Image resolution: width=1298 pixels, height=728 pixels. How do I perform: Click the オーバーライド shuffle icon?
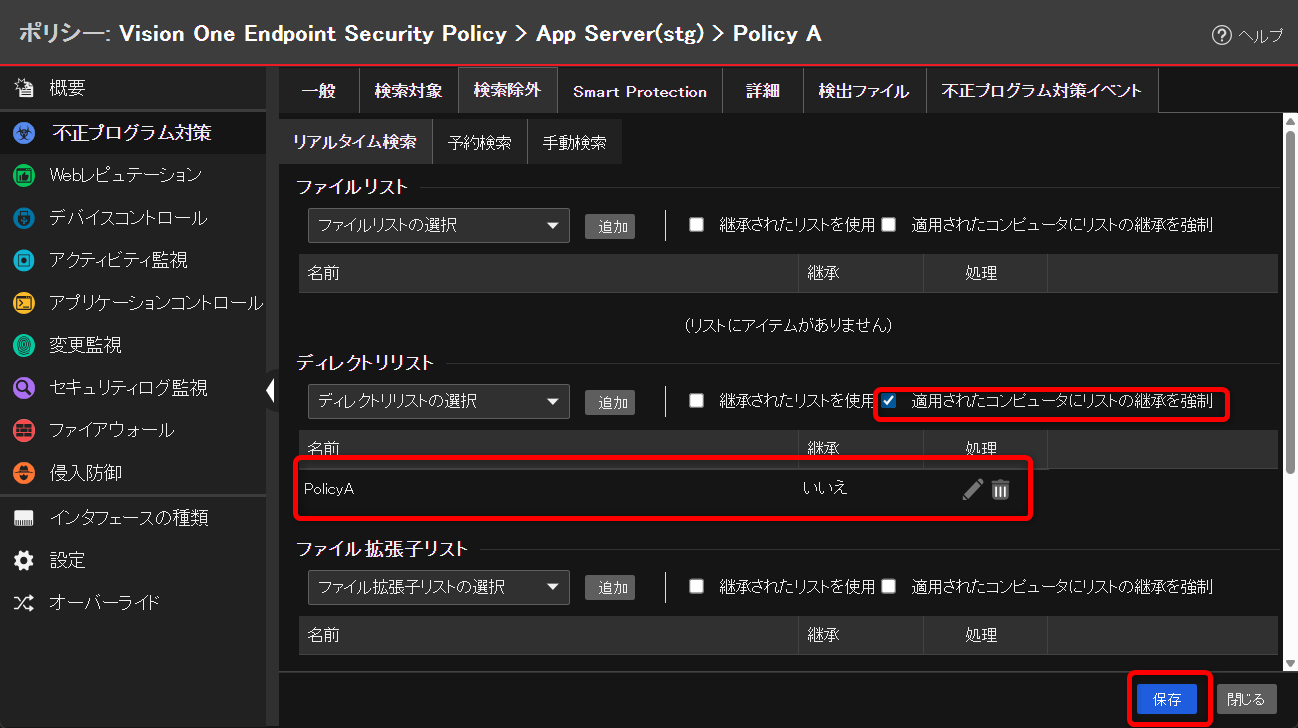[24, 603]
